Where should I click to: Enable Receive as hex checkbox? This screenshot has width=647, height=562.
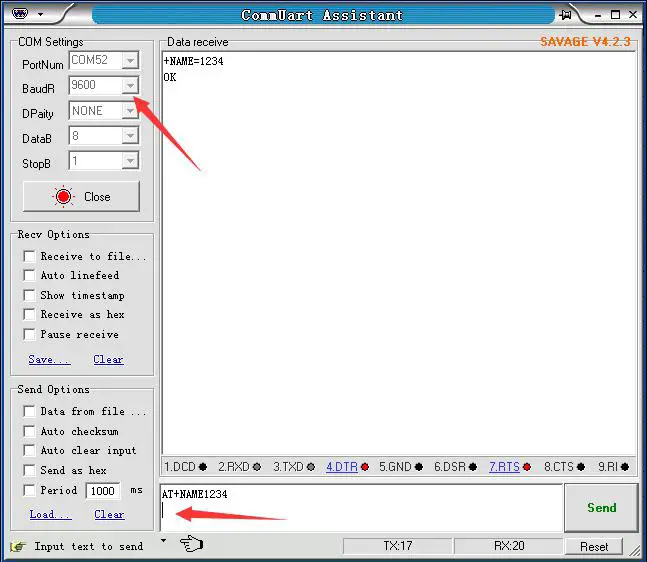29,314
